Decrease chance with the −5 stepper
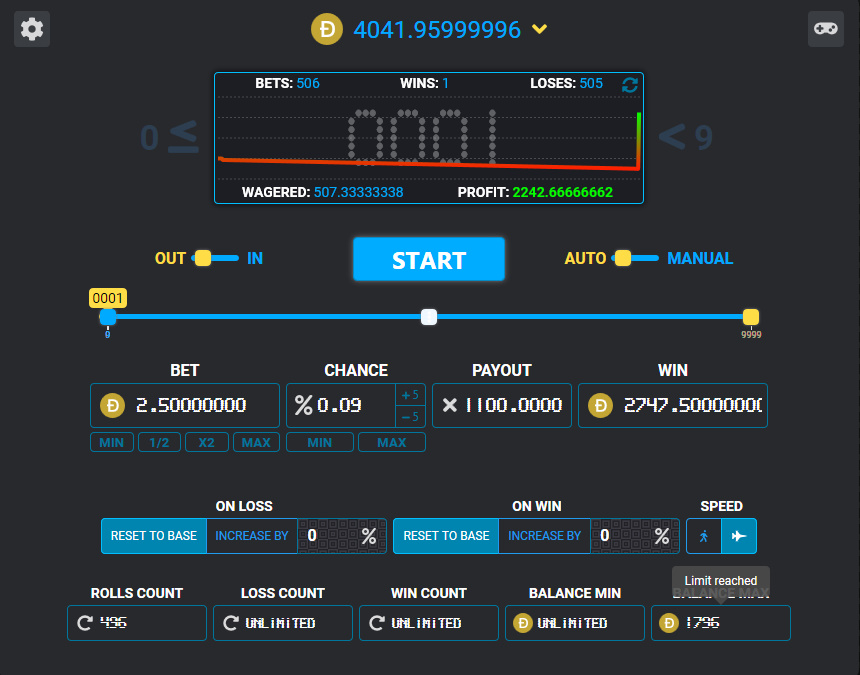 pyautogui.click(x=410, y=416)
